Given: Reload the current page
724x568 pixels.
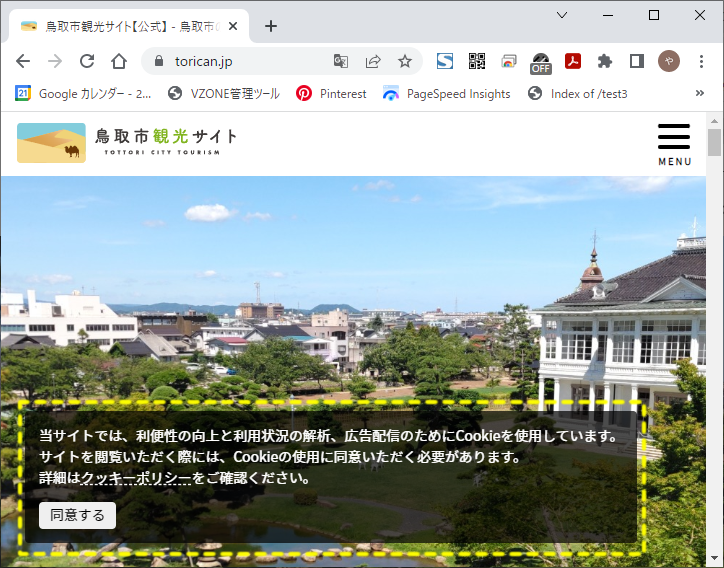Looking at the screenshot, I should [x=87, y=61].
